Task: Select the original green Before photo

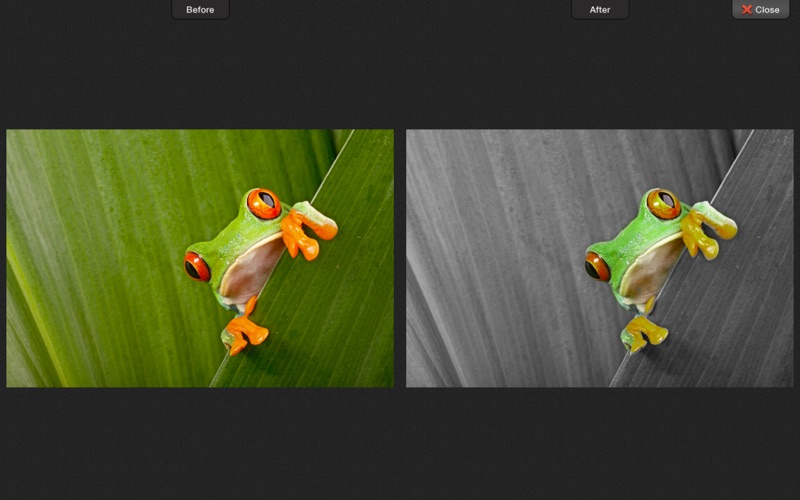Action: (x=200, y=258)
